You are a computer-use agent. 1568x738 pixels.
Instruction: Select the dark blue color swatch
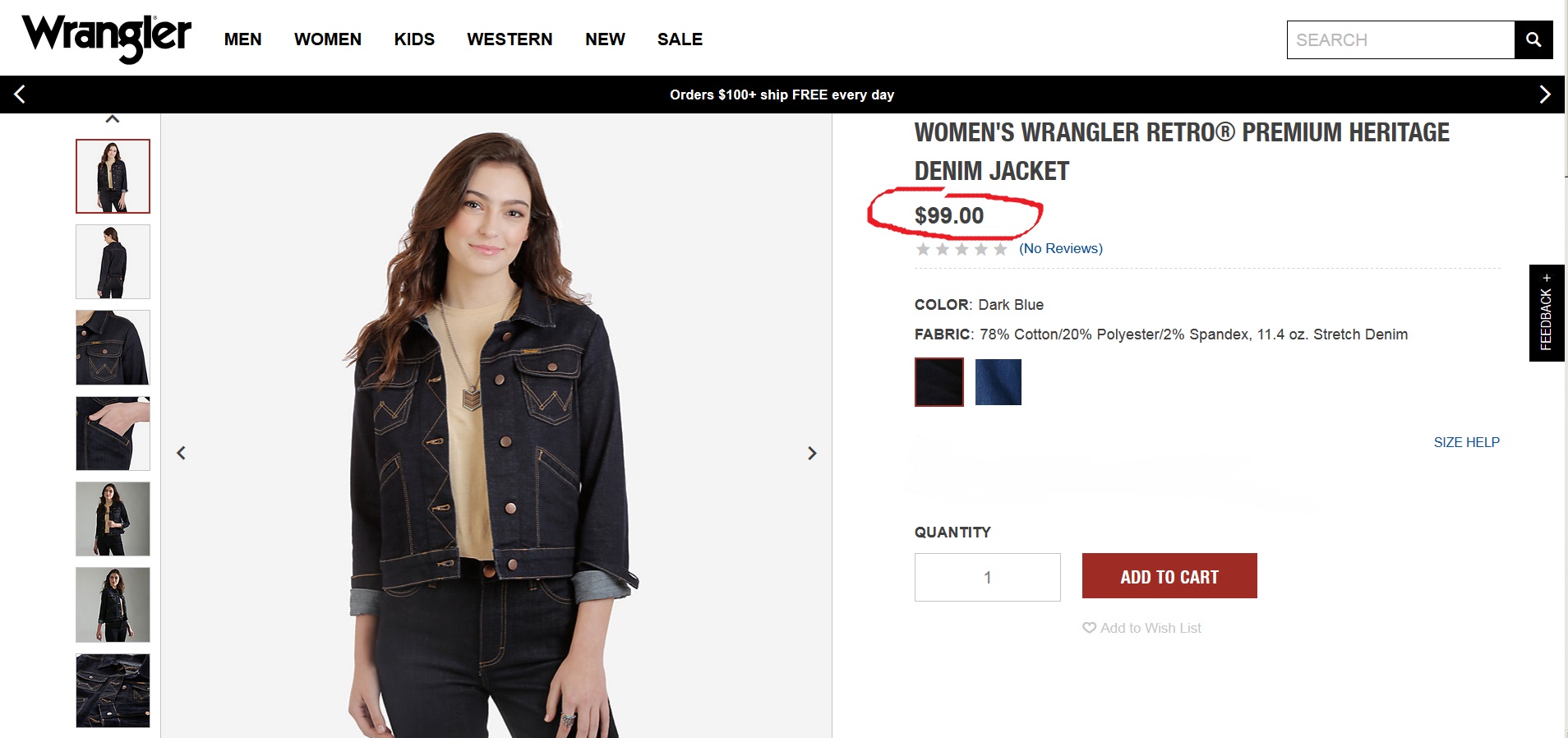[939, 382]
